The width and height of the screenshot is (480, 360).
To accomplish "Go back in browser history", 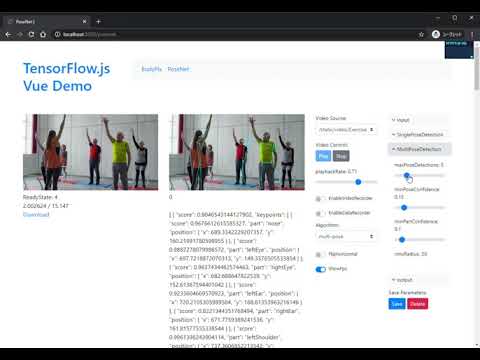I will coord(8,34).
